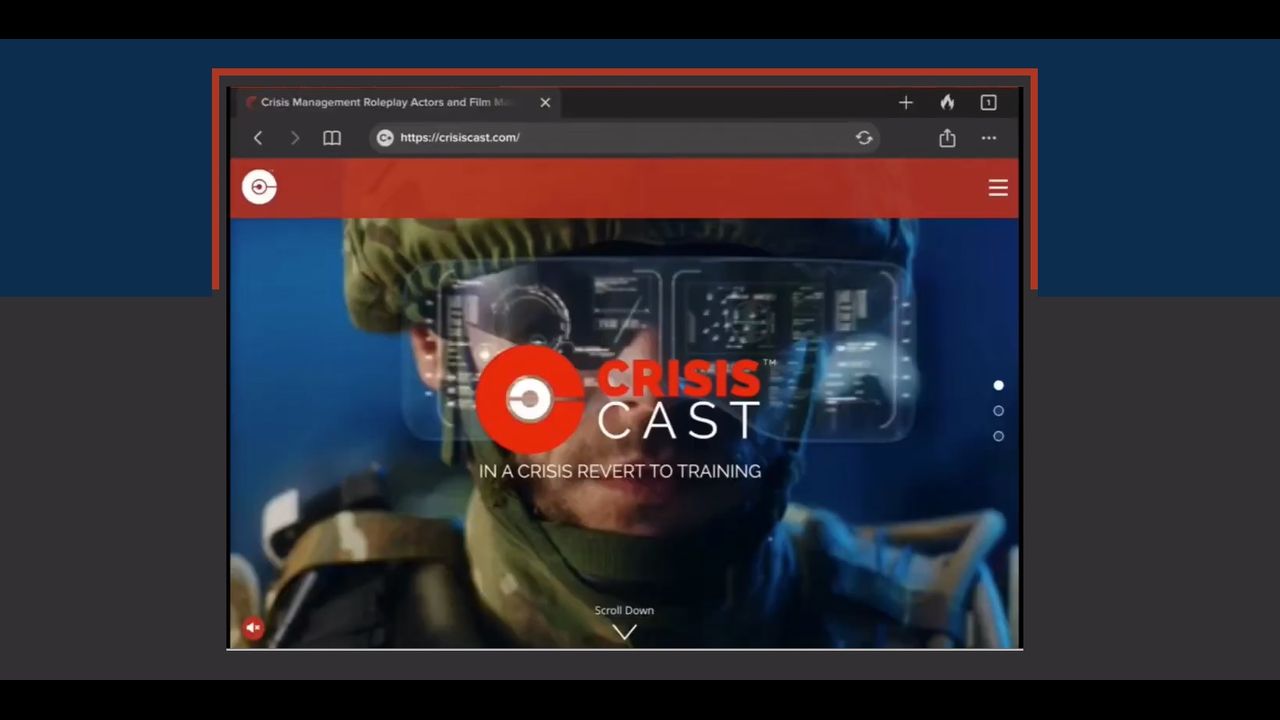Switch to the Crisis Management Roleplay Actors tab
Image resolution: width=1280 pixels, height=720 pixels.
(390, 102)
